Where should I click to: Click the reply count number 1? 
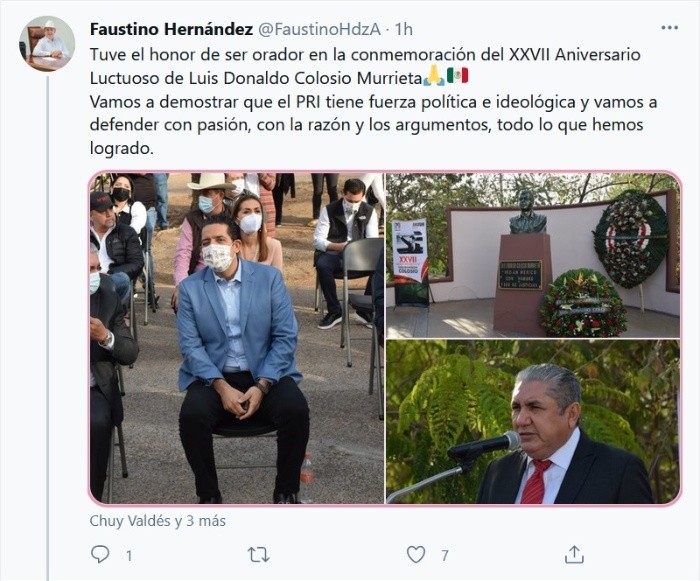coord(129,556)
